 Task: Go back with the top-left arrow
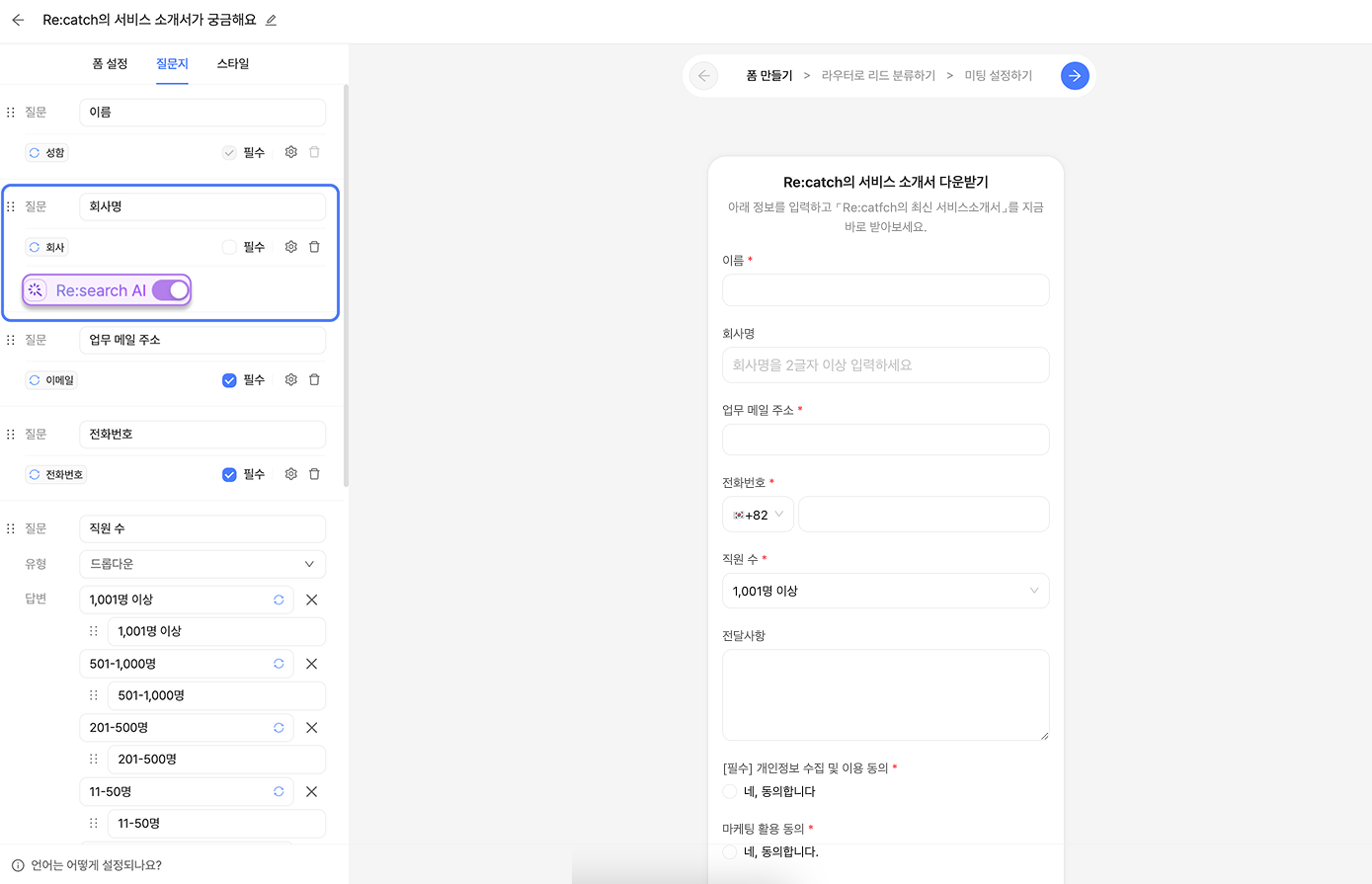point(18,20)
